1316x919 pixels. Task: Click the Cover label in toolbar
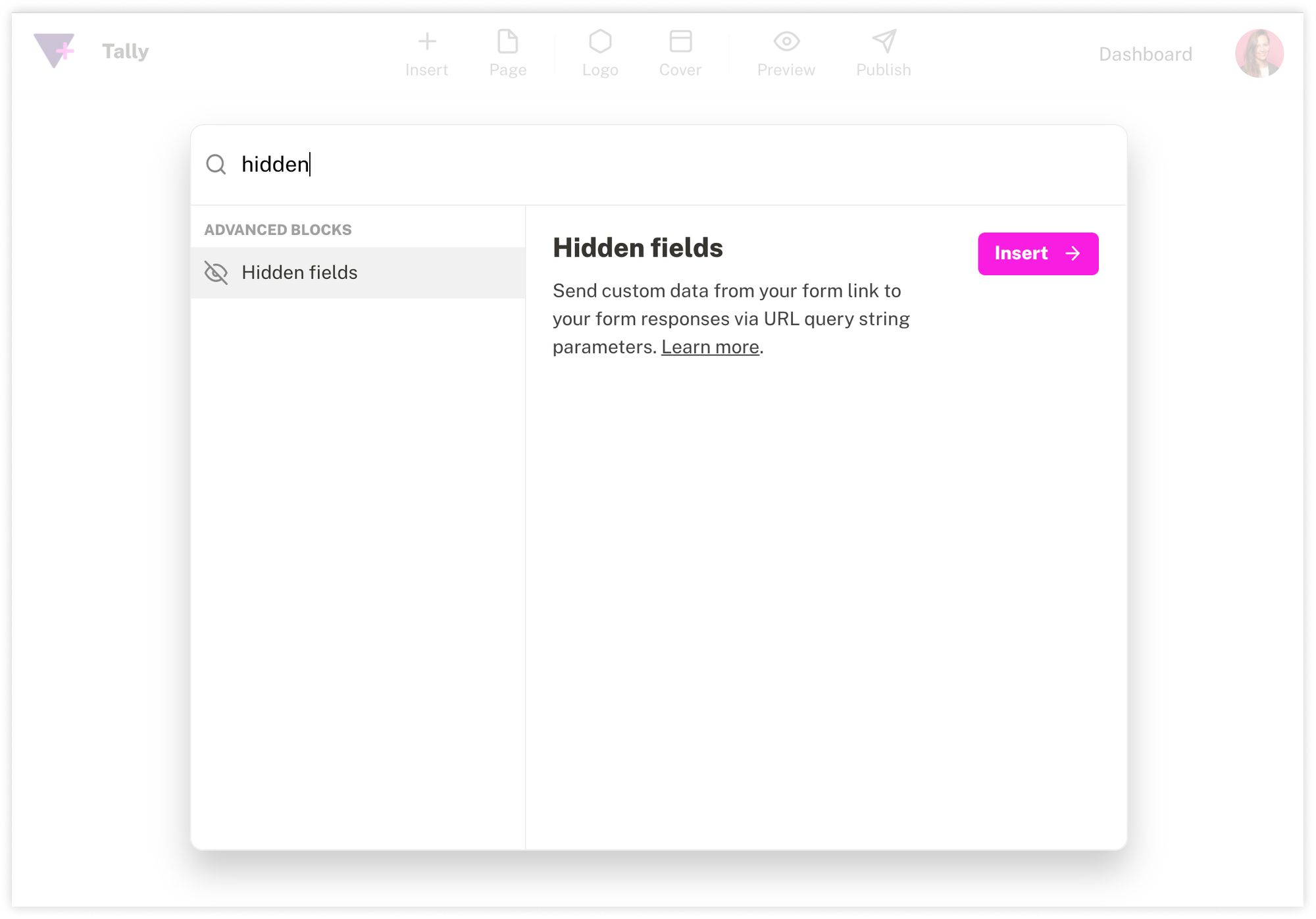[x=680, y=70]
